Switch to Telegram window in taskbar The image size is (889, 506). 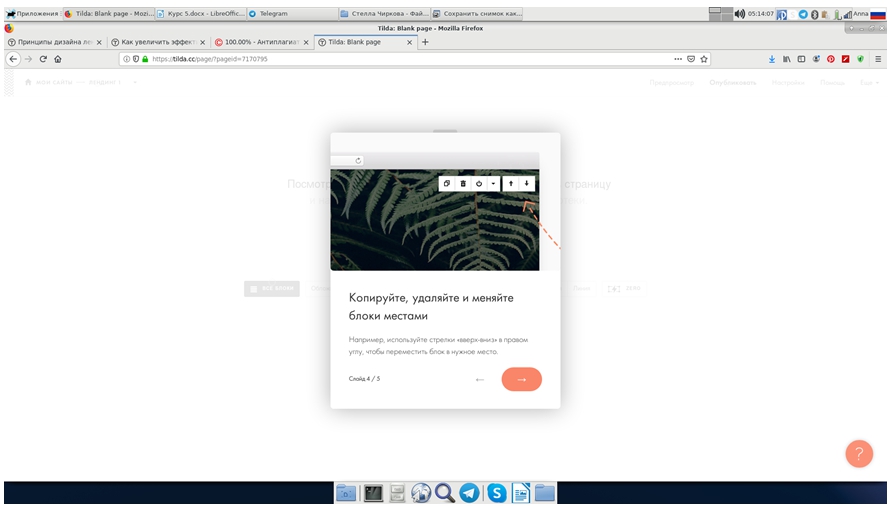coord(290,14)
